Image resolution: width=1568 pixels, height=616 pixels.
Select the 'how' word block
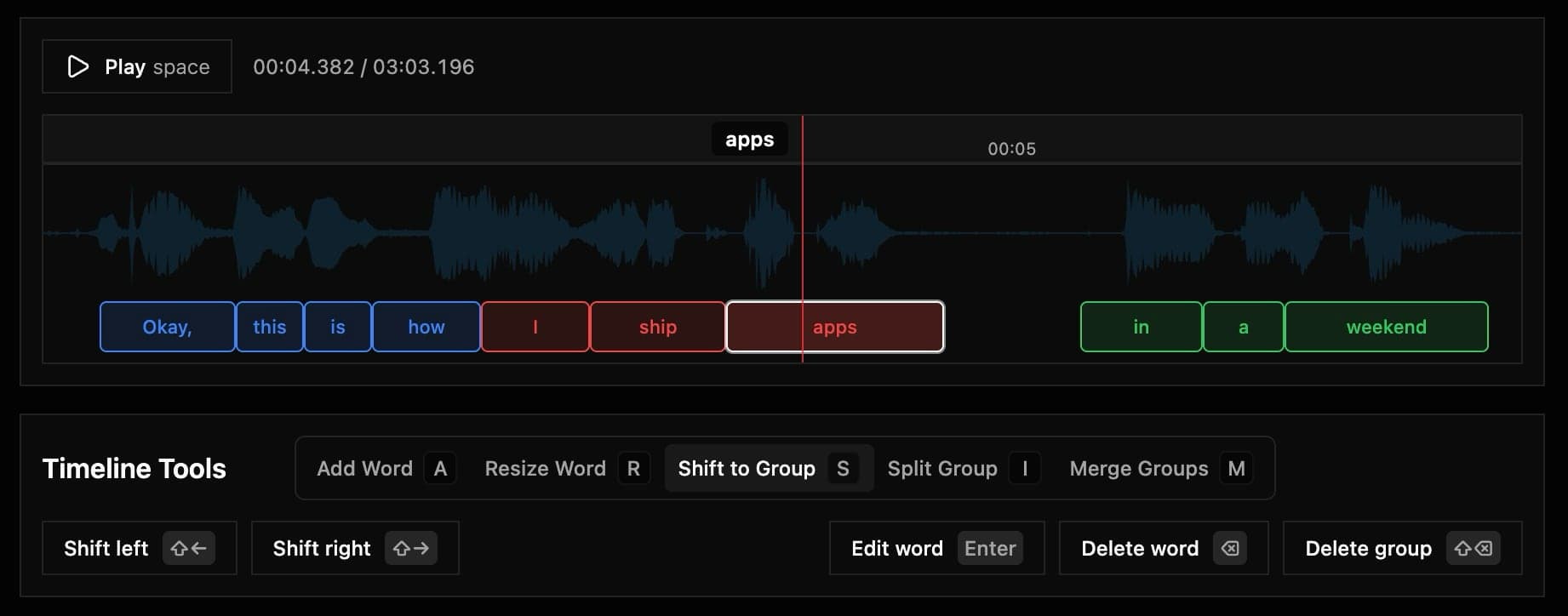click(x=426, y=327)
